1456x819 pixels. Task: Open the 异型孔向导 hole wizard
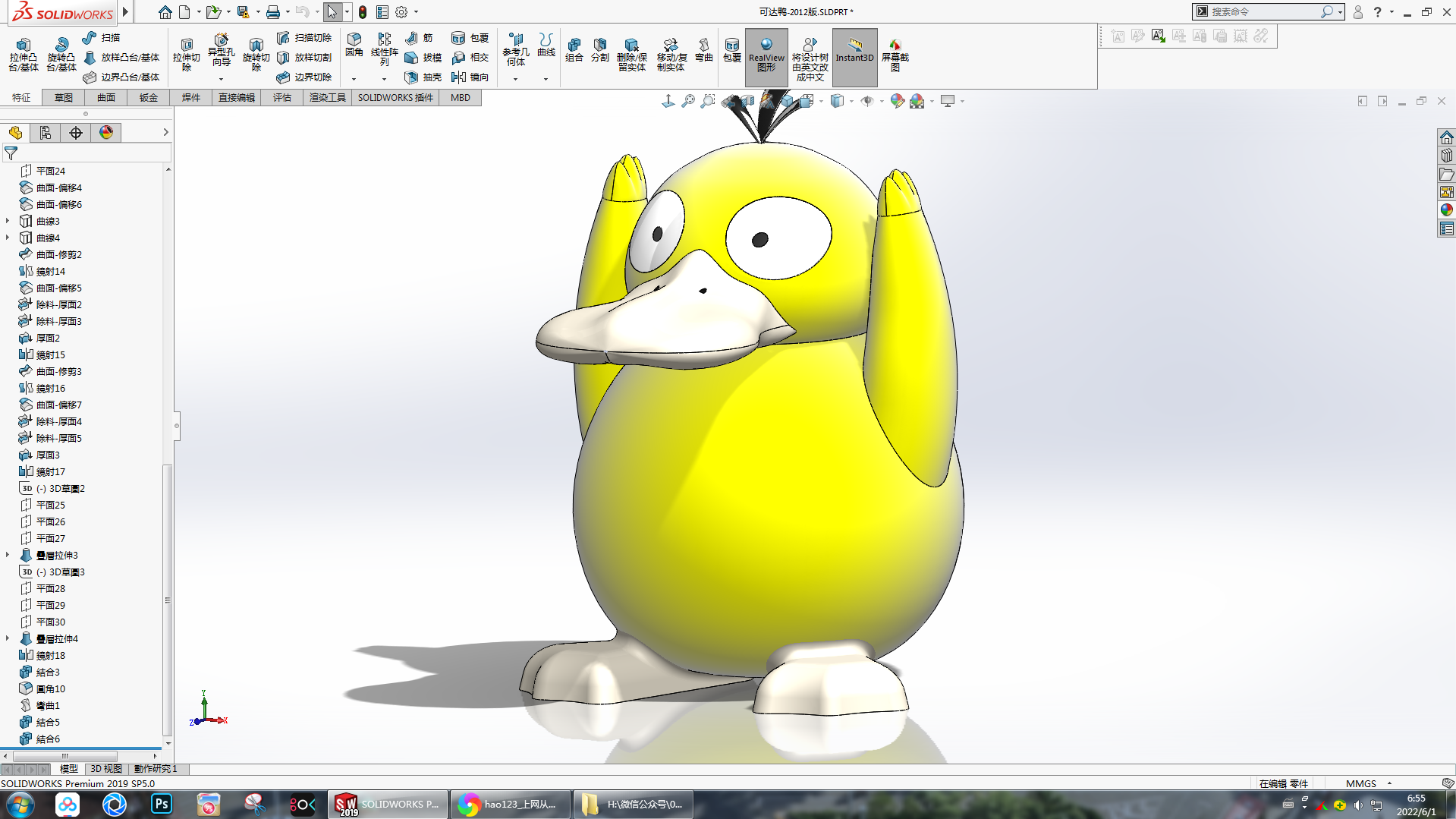(221, 51)
